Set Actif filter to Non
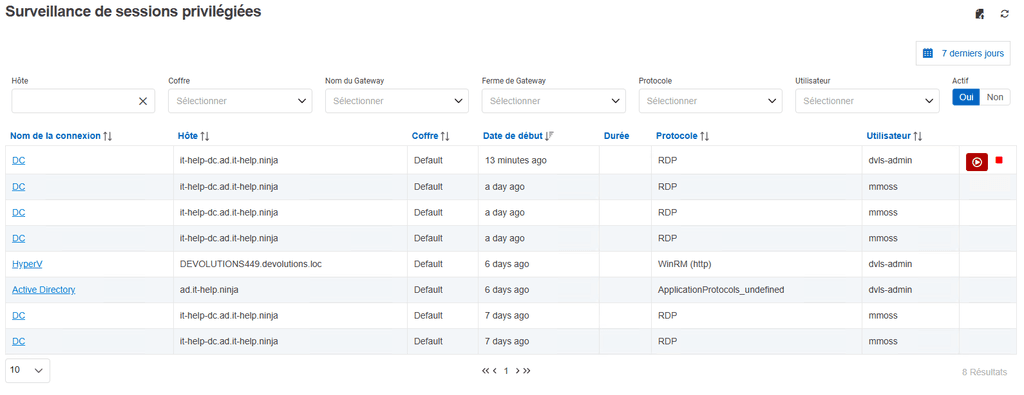 995,97
